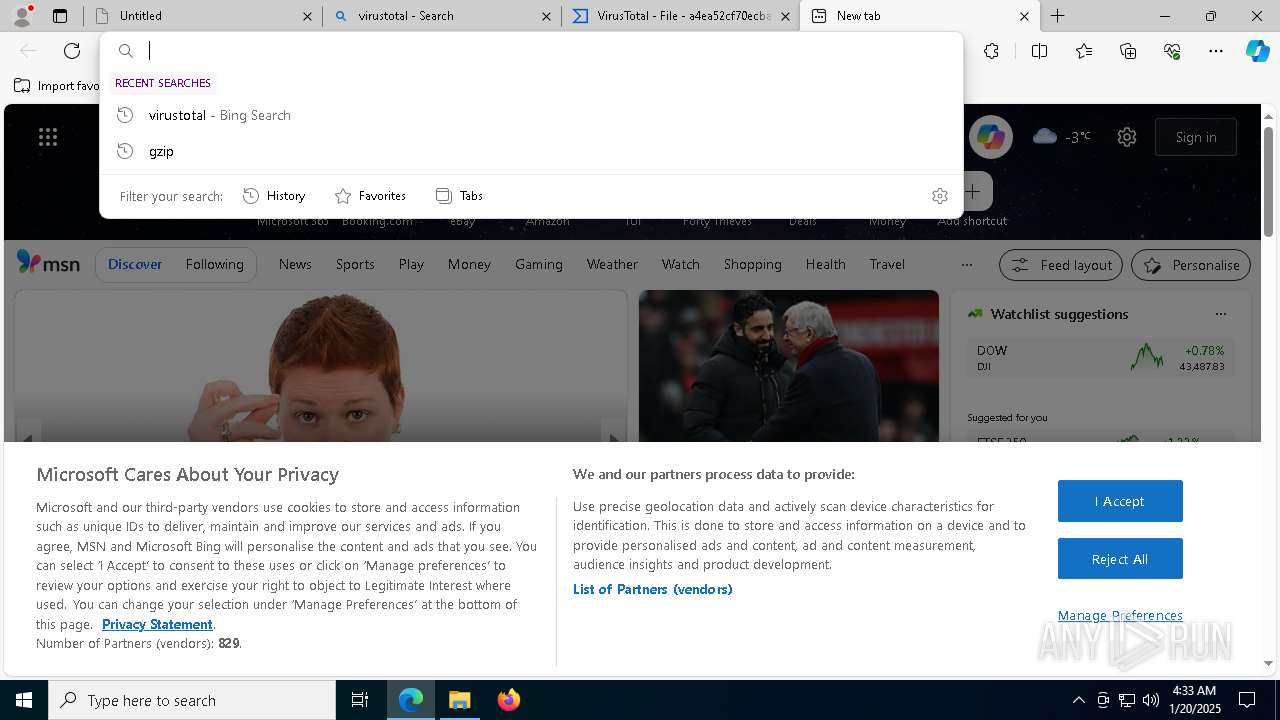This screenshot has width=1280, height=720.
Task: Refresh the page
Action: pos(72,51)
